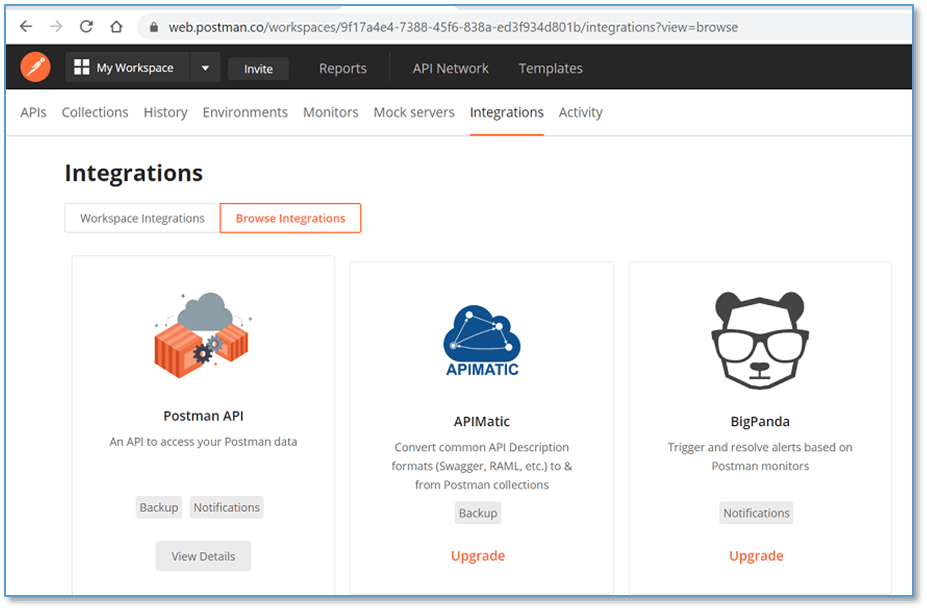
Task: Switch to the APIs tab
Action: (33, 112)
